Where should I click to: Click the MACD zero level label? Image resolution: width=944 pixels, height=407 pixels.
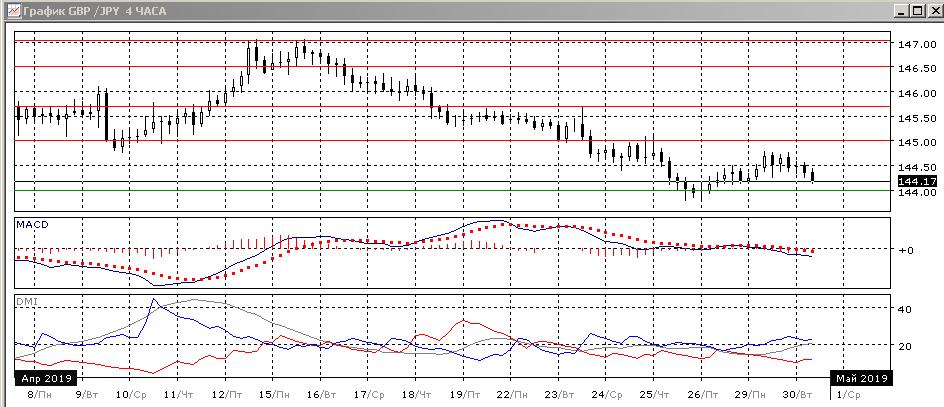pos(906,250)
